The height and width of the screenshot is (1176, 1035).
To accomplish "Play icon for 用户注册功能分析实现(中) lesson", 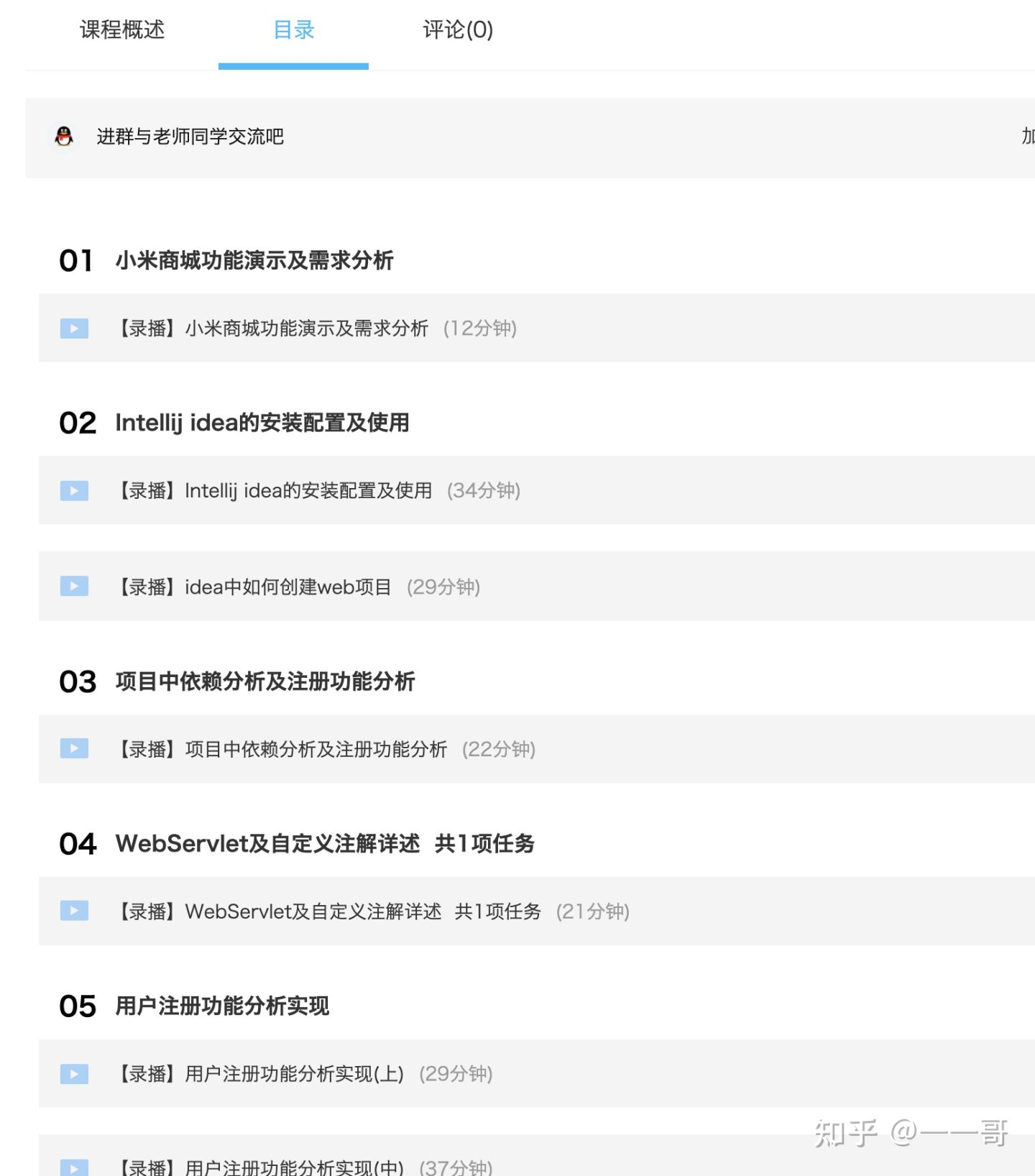I will point(74,1167).
